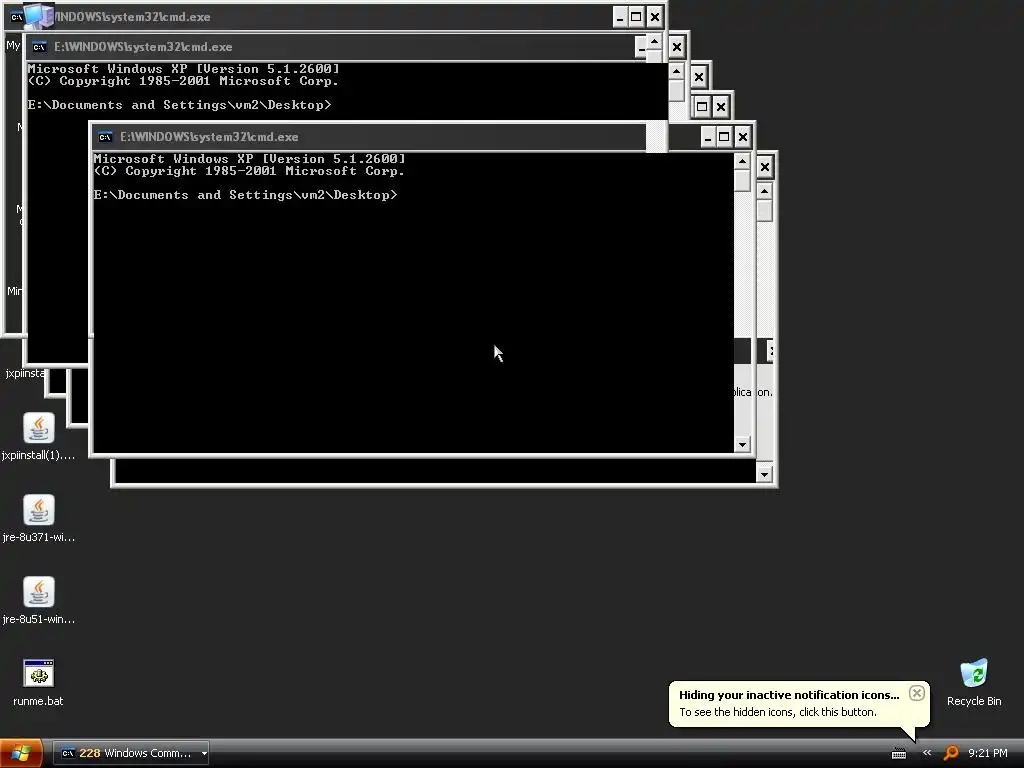This screenshot has width=1024, height=768.
Task: Click the front cmd window title bar text
Action: tap(209, 137)
